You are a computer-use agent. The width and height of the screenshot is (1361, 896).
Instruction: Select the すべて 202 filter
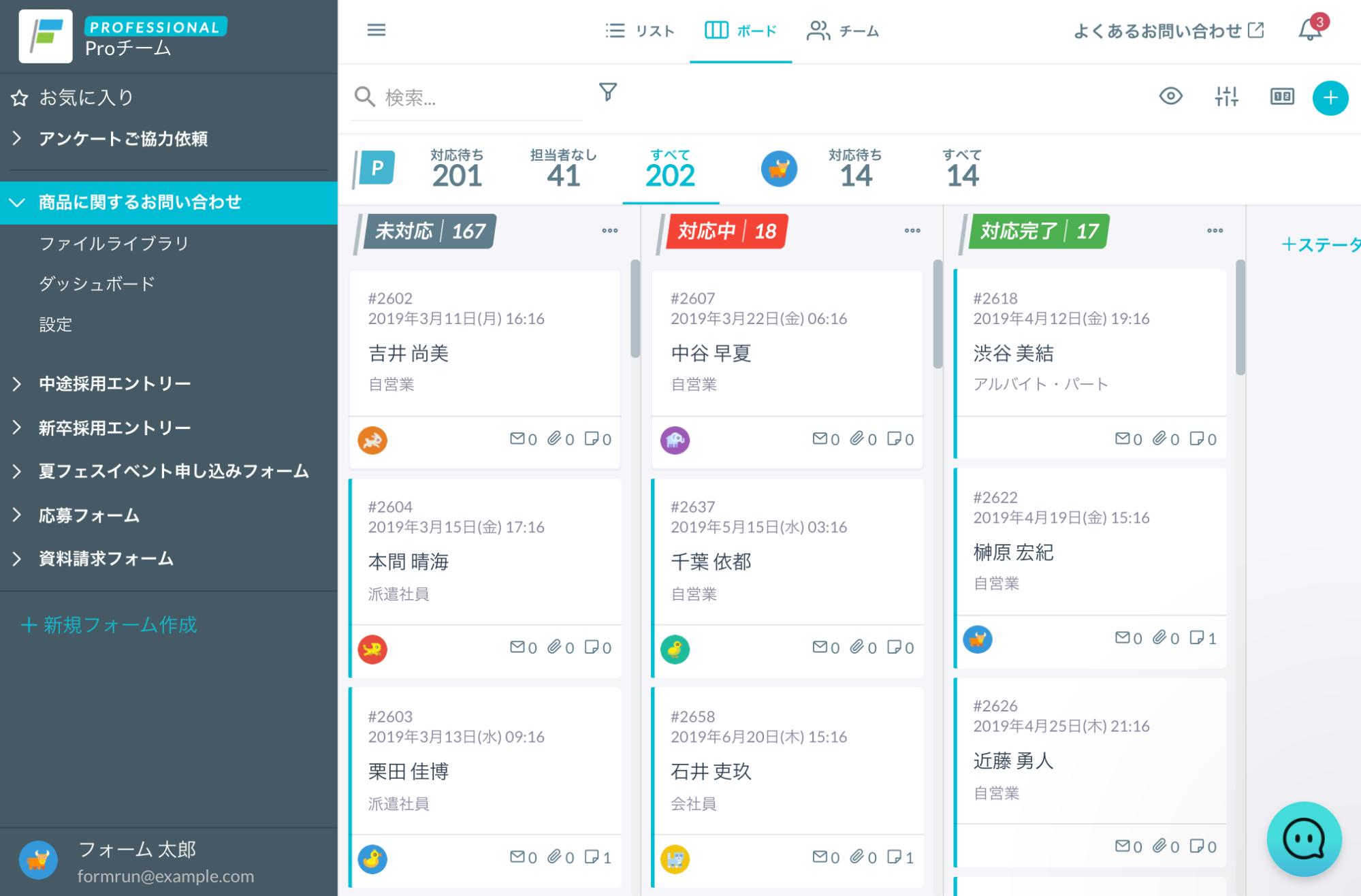click(670, 168)
